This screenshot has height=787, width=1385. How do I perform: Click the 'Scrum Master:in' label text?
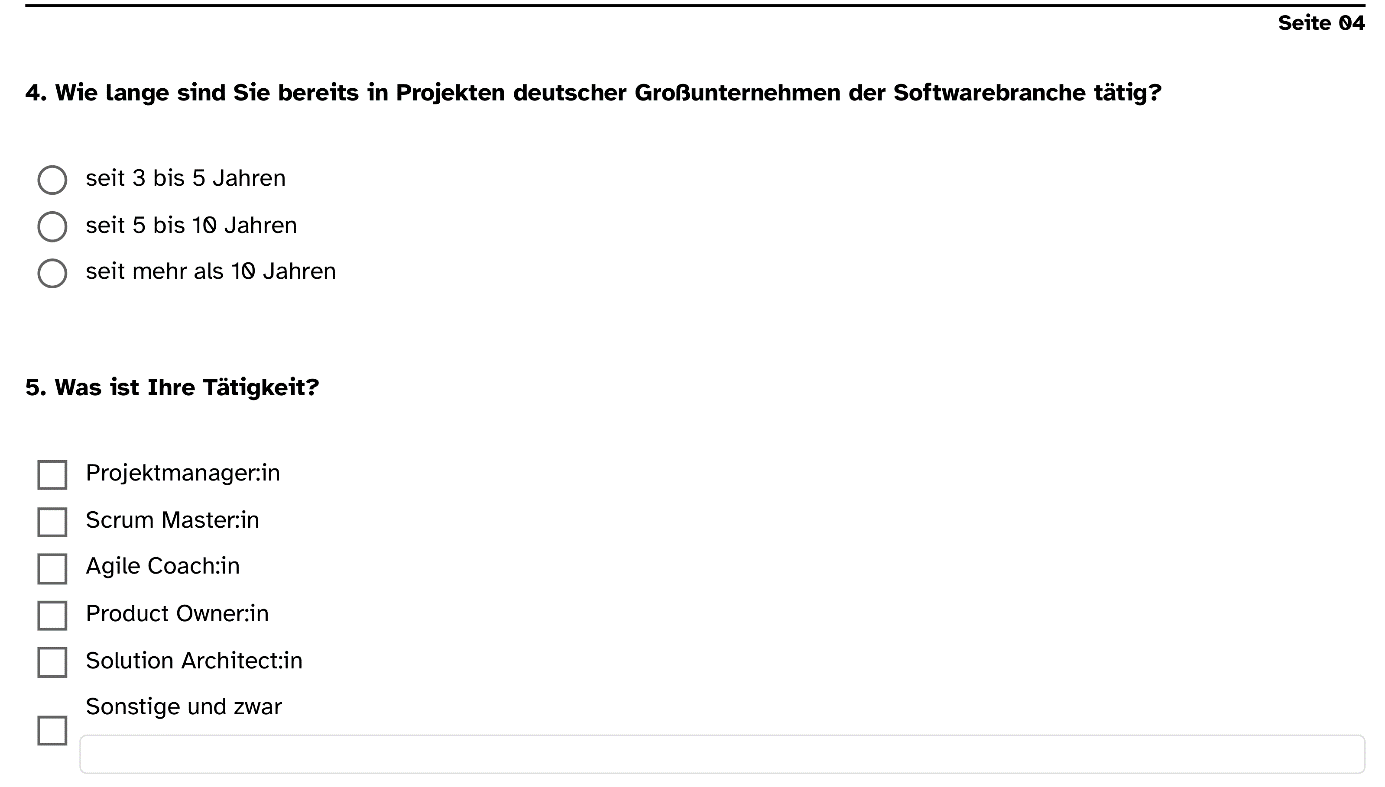[x=172, y=520]
